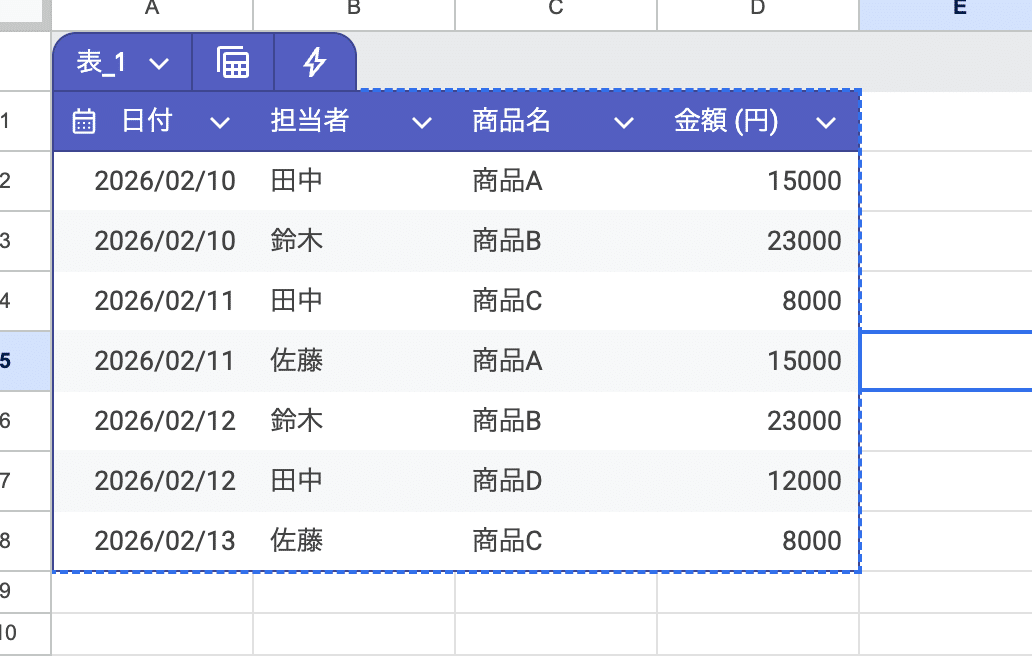1032x656 pixels.
Task: Open the 商品名 column dropdown arrow
Action: click(624, 122)
